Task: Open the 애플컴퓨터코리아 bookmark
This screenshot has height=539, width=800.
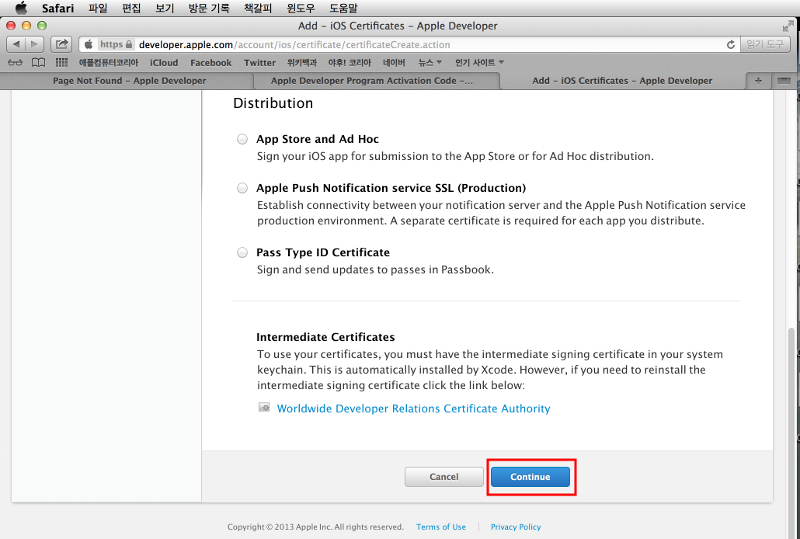Action: tap(108, 62)
